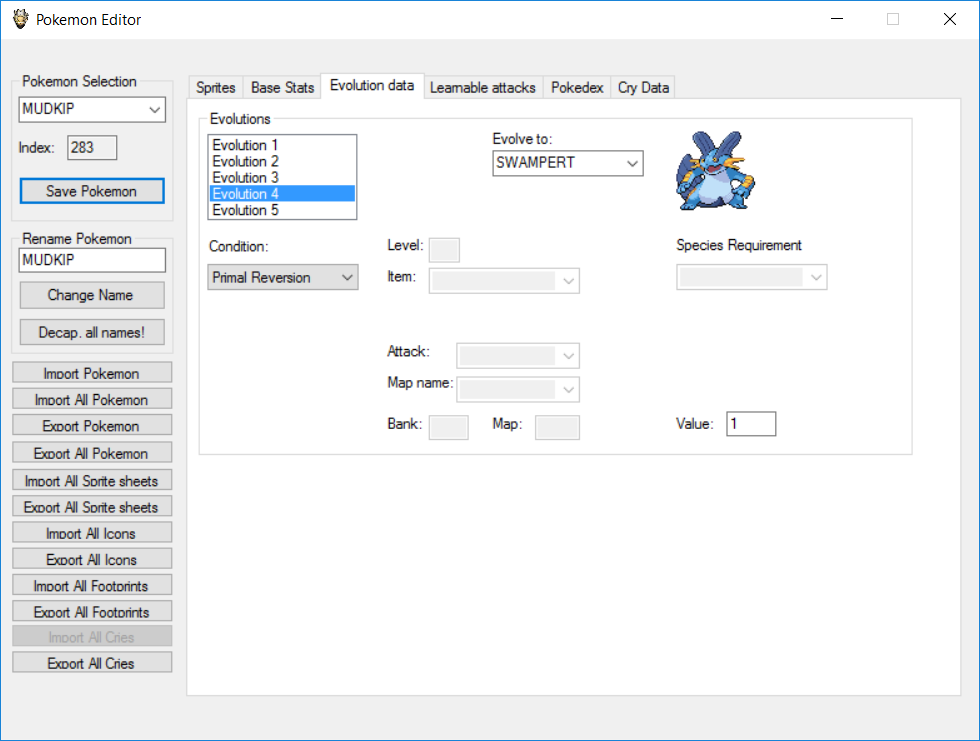Click the Export All Cries button
The height and width of the screenshot is (741, 980).
[x=92, y=662]
